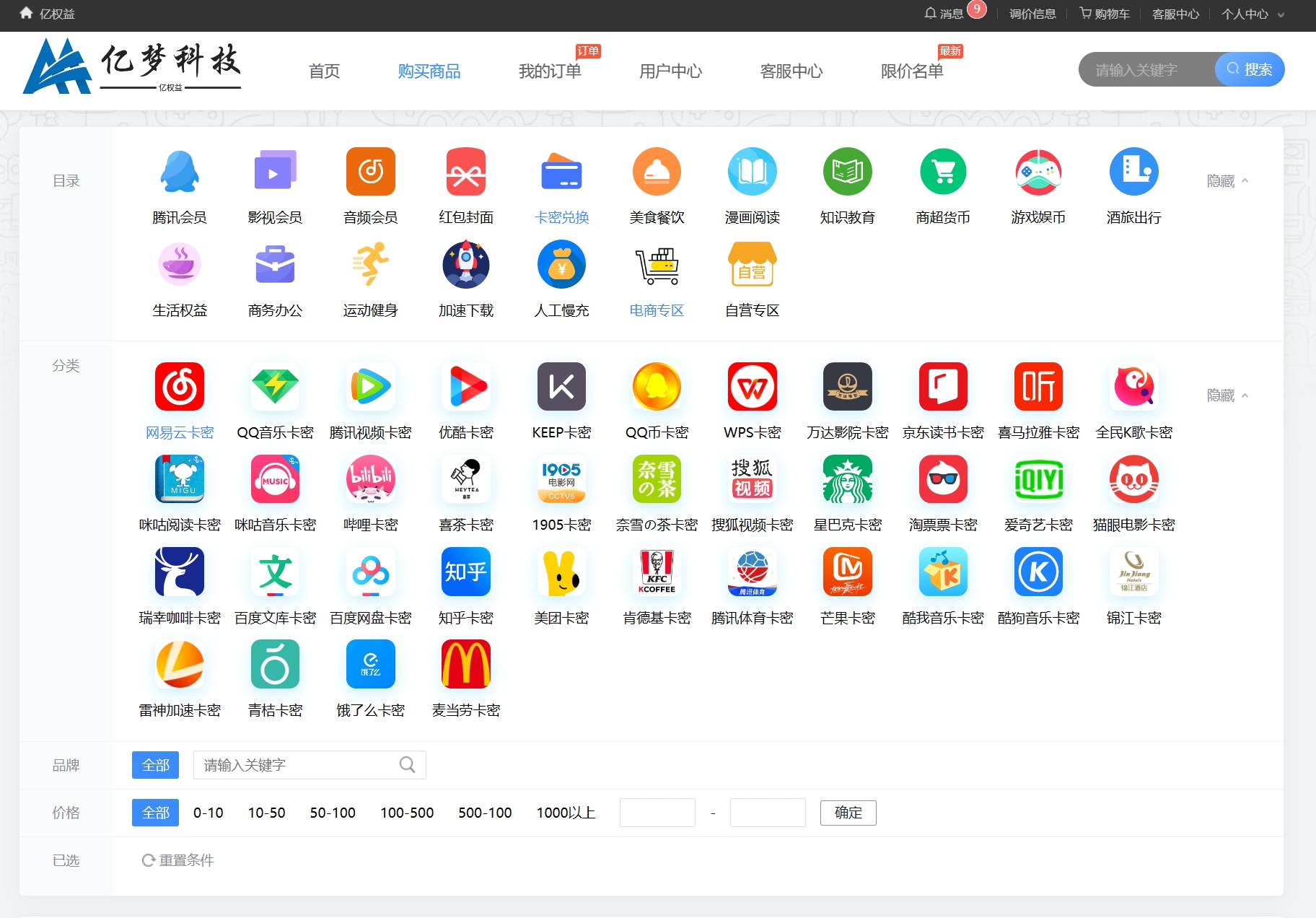Select the 0-10 price filter

click(x=207, y=813)
